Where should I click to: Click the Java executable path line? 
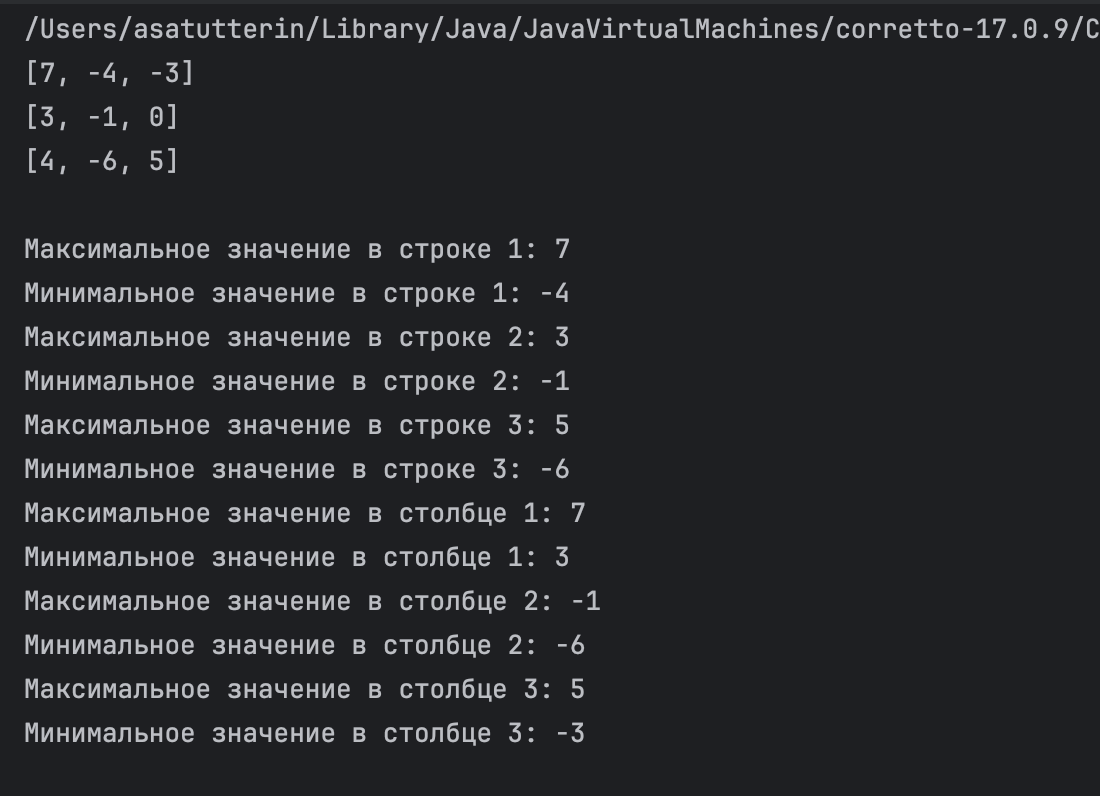[x=562, y=29]
